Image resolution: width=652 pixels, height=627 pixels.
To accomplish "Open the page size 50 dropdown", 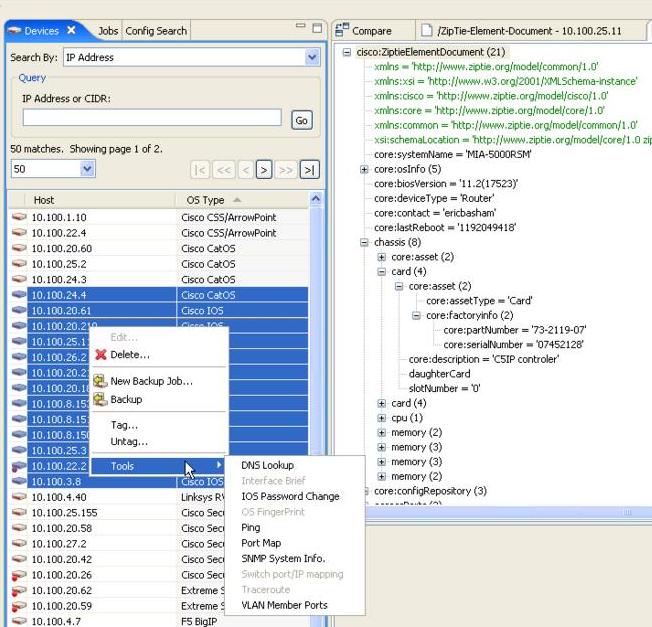I will click(87, 169).
